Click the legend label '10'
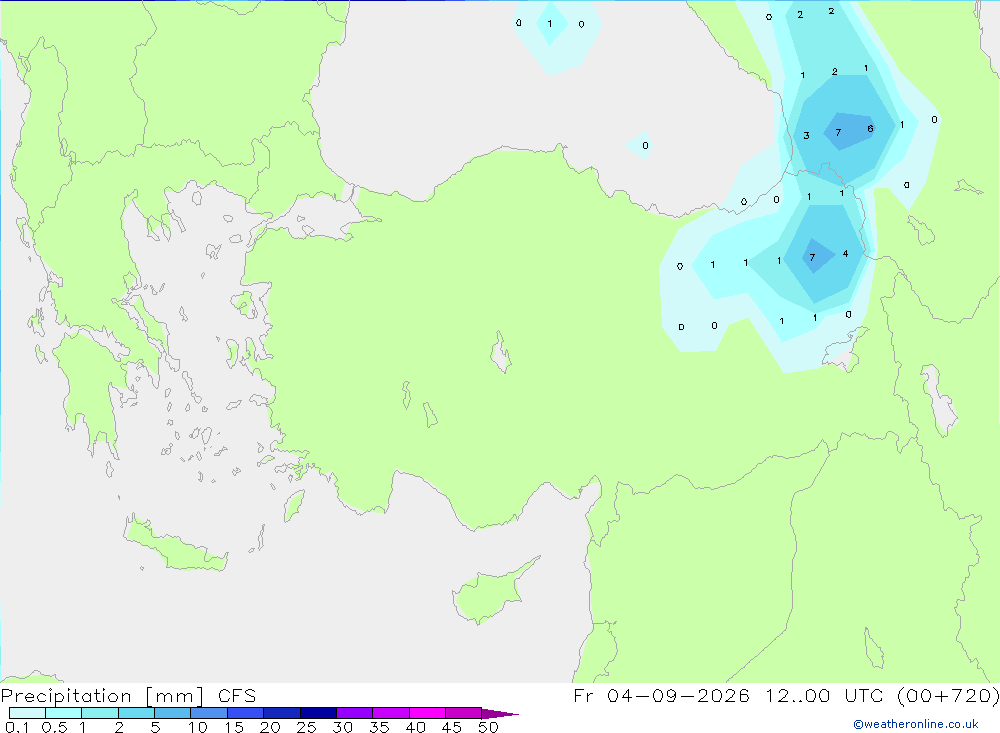Image resolution: width=1000 pixels, height=733 pixels. [198, 727]
